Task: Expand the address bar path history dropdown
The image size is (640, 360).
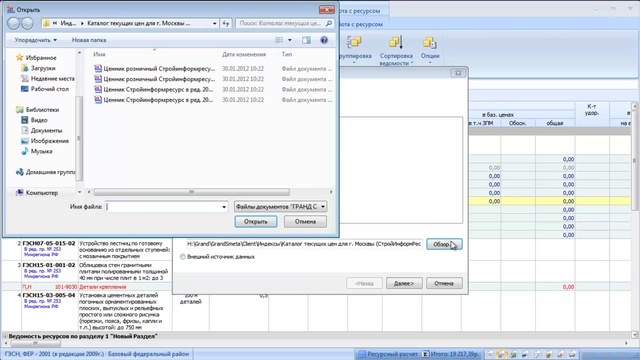Action: 214,23
